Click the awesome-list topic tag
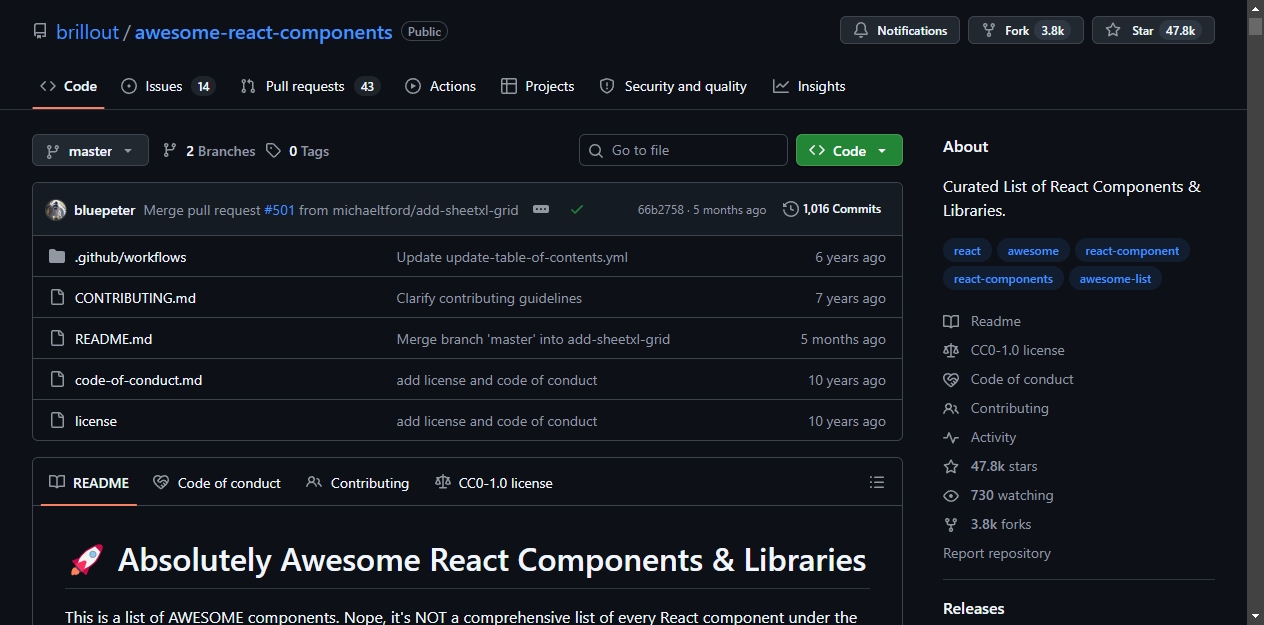This screenshot has height=625, width=1264. pyautogui.click(x=1115, y=279)
